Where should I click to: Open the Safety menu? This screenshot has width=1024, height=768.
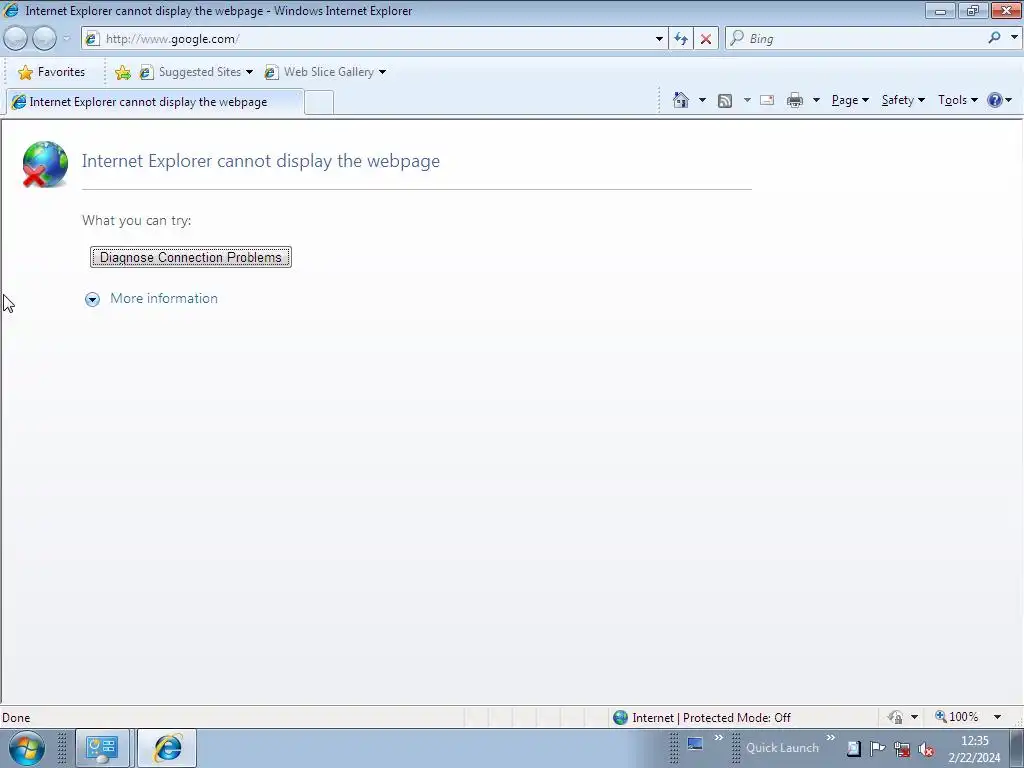click(x=903, y=100)
